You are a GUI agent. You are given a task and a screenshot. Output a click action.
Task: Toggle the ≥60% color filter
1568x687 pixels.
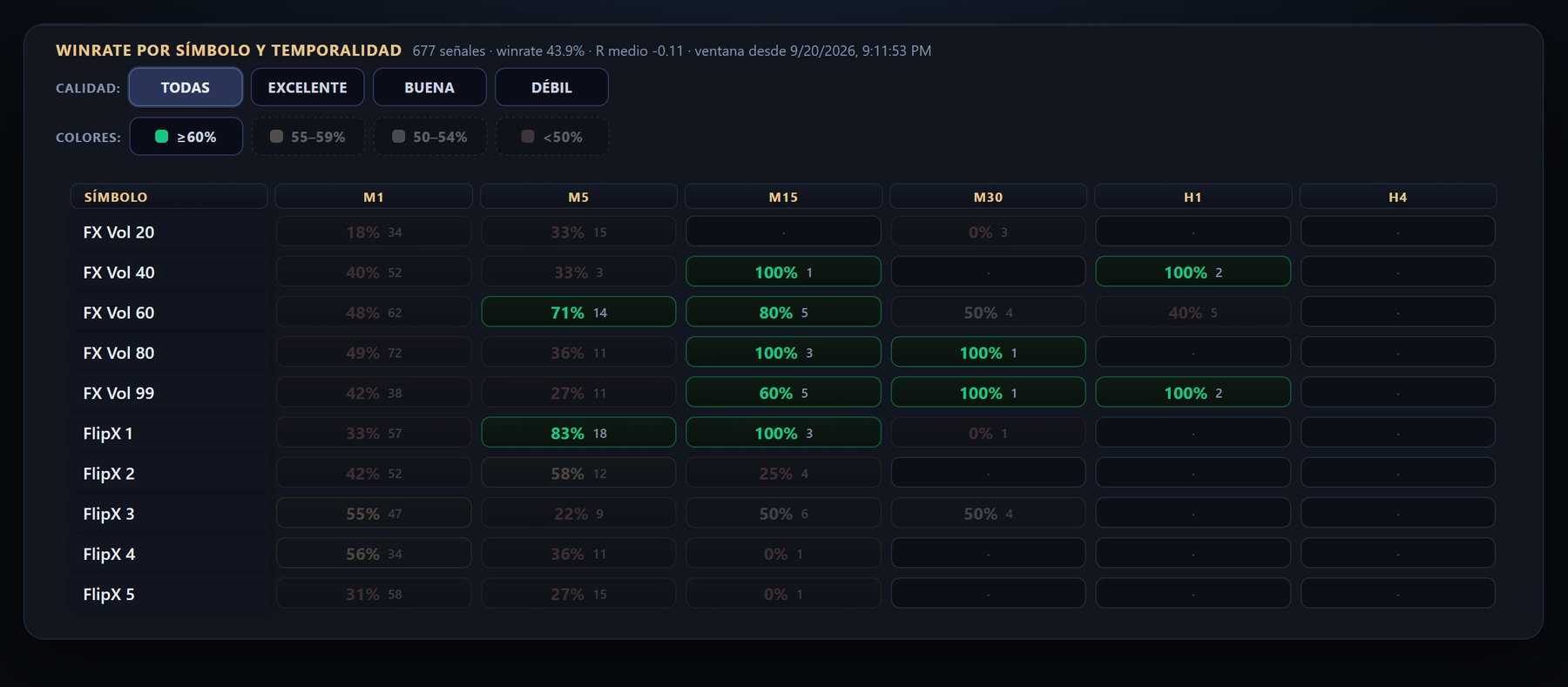(186, 137)
